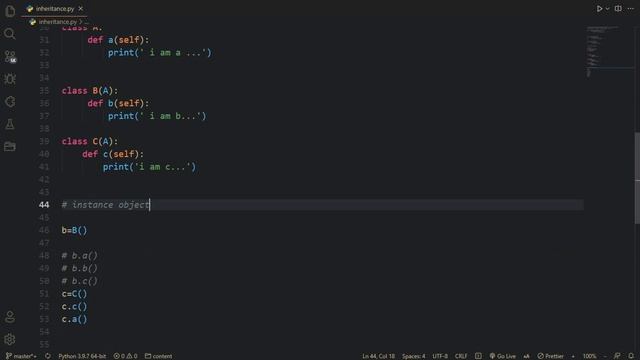Viewport: 640px width, 360px height.
Task: Open run options dropdown arrow
Action: point(607,9)
